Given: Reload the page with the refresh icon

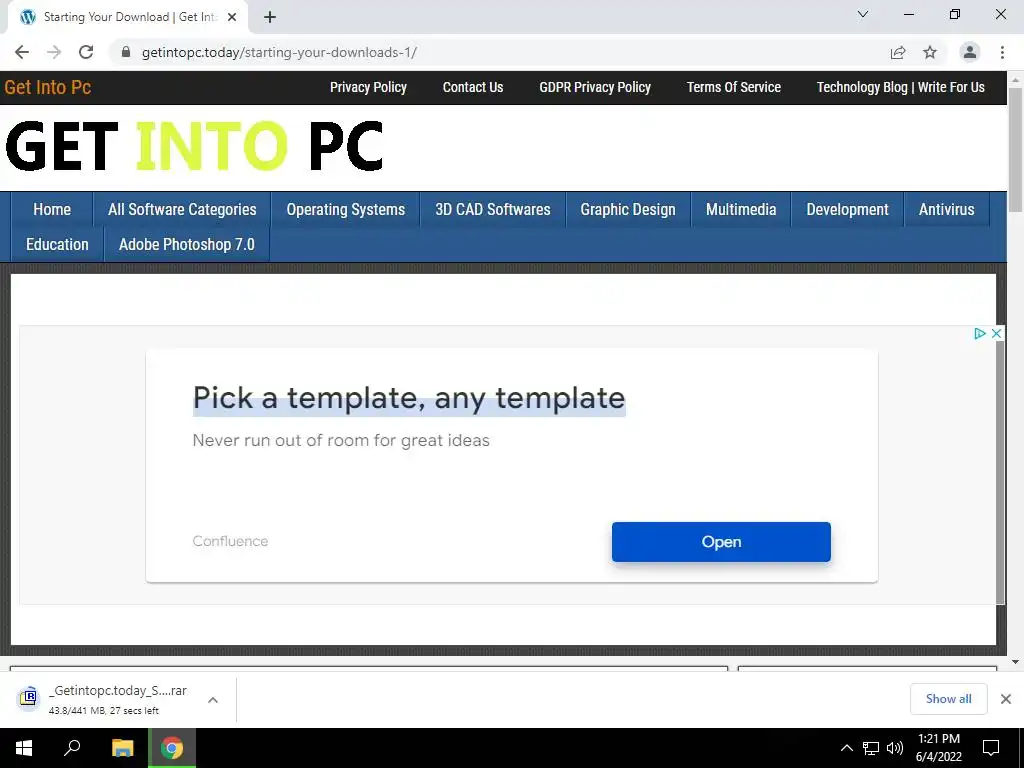Looking at the screenshot, I should [x=86, y=52].
